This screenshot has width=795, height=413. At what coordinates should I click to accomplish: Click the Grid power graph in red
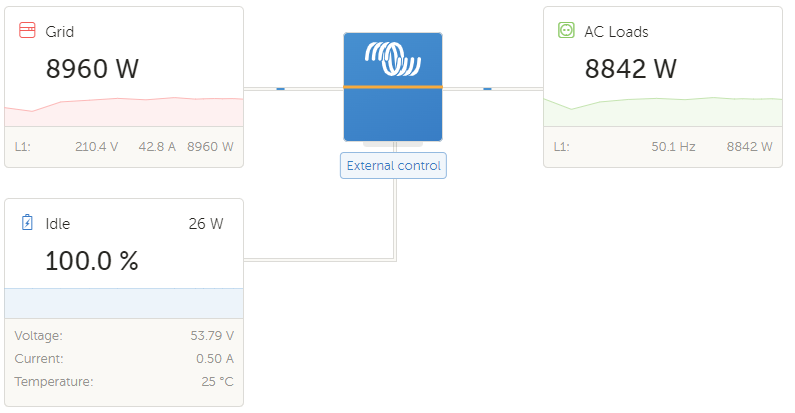[x=124, y=112]
